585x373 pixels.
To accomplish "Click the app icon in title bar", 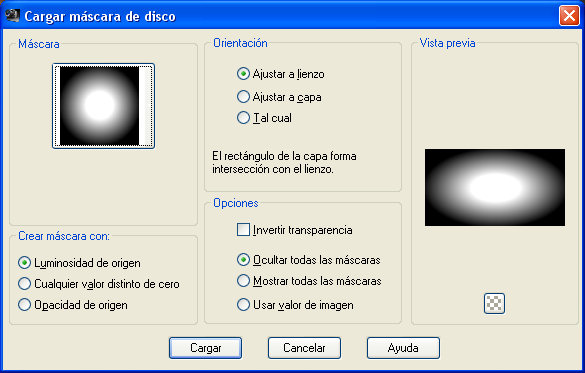I will tap(12, 16).
